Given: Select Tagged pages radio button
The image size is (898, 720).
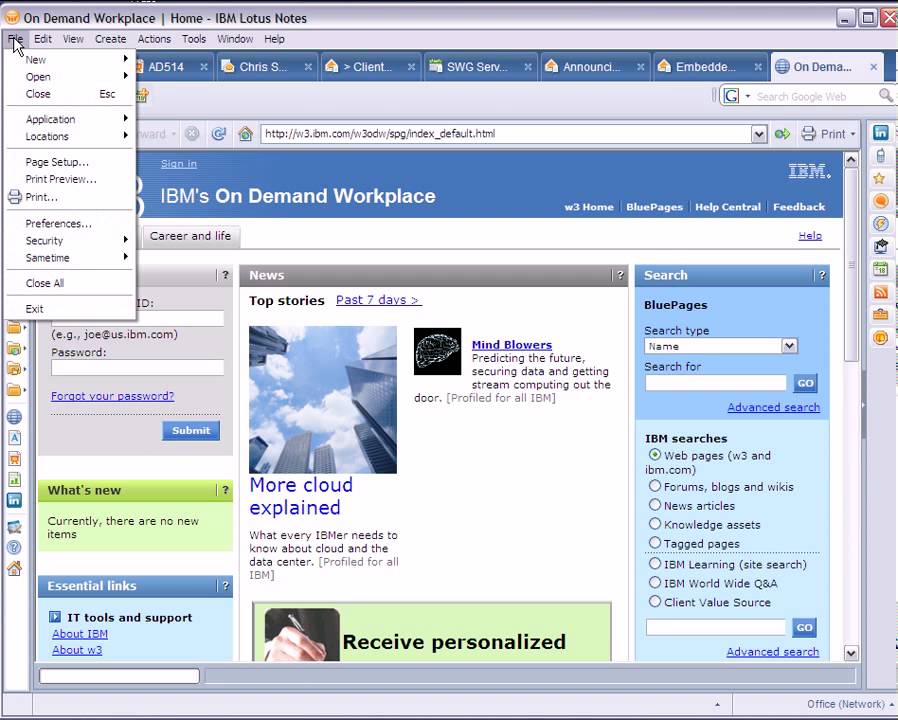Looking at the screenshot, I should (x=655, y=542).
